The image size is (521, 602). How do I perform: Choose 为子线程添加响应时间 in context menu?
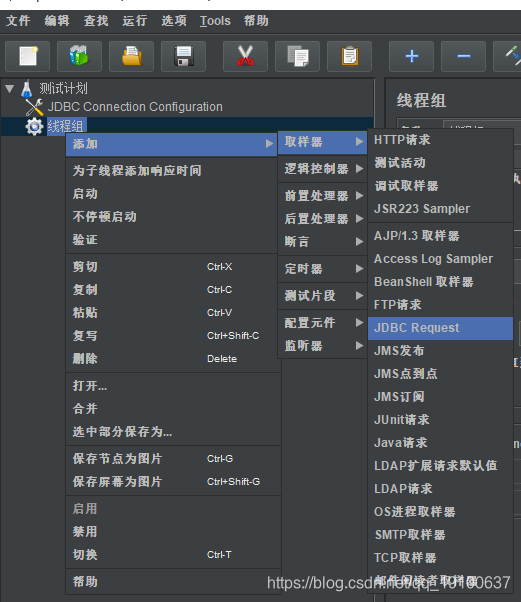pyautogui.click(x=171, y=170)
